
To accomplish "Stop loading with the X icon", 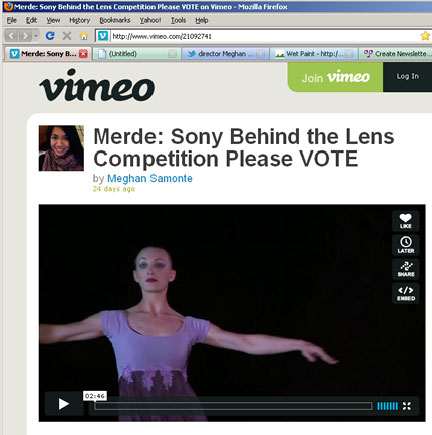I will pyautogui.click(x=67, y=36).
